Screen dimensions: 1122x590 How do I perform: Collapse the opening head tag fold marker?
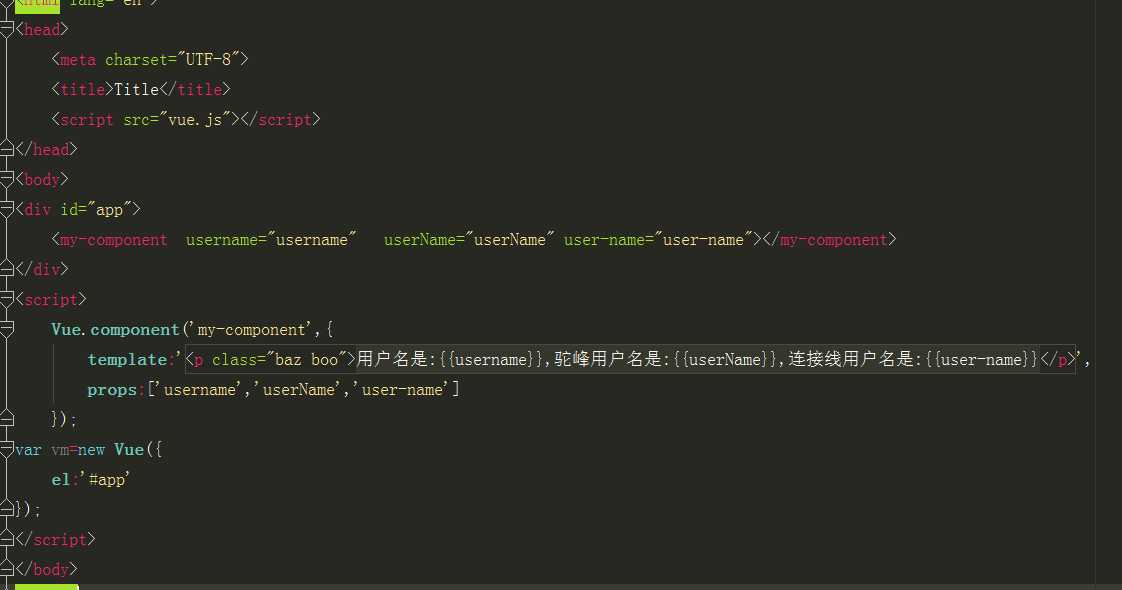pos(6,29)
